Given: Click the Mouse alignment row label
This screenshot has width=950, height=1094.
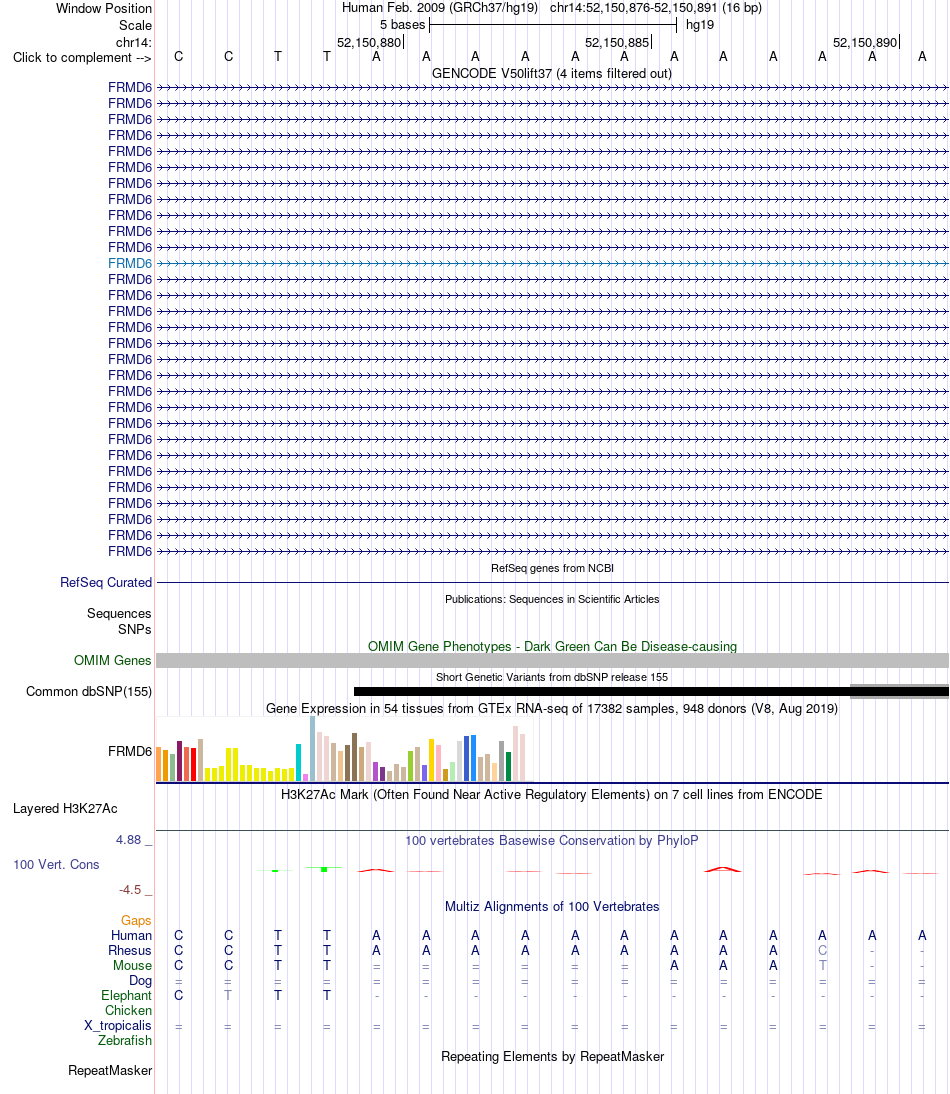Looking at the screenshot, I should pyautogui.click(x=133, y=966).
